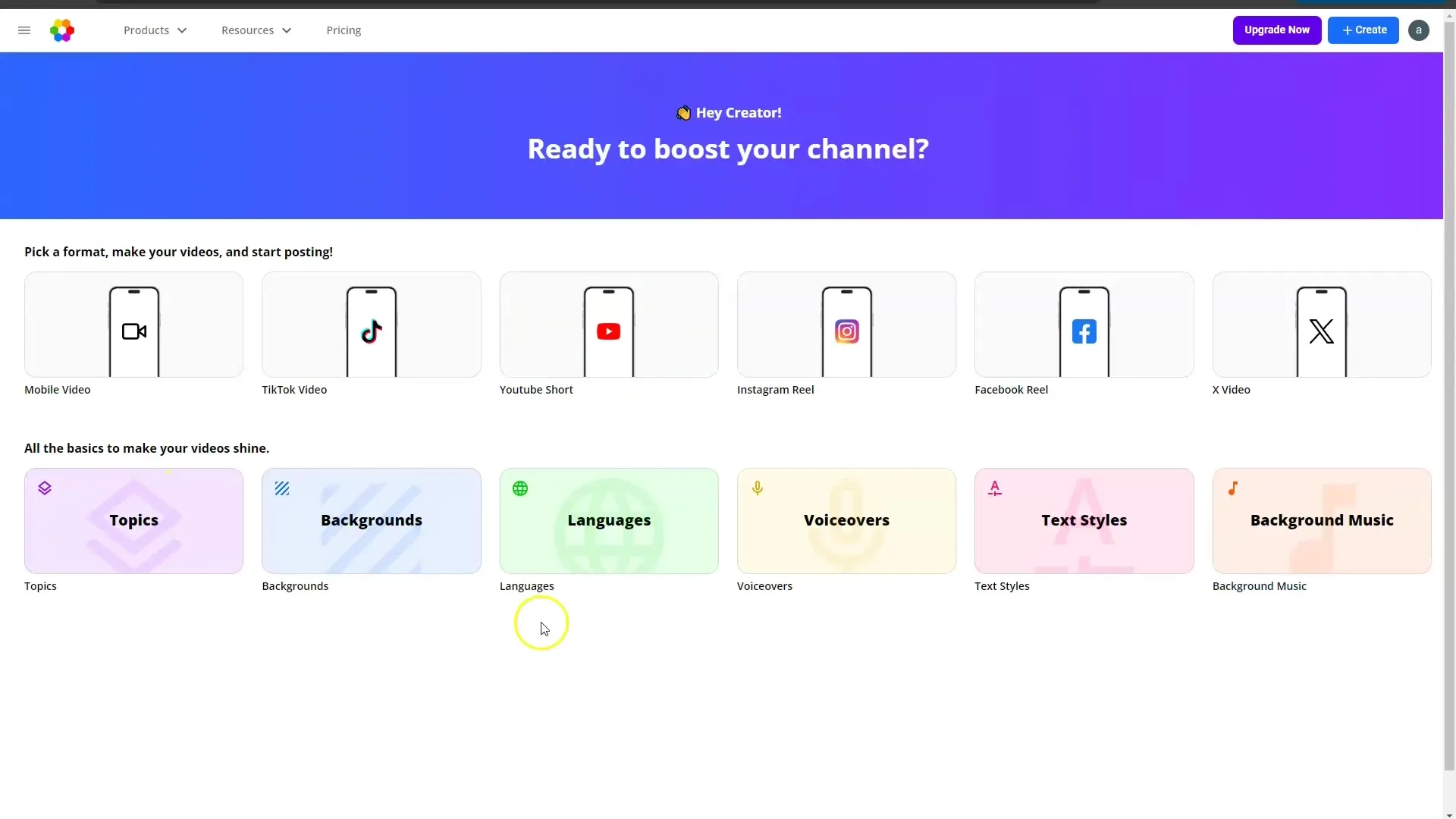Open the Background Music note icon
Viewport: 1456px width, 819px height.
1233,488
